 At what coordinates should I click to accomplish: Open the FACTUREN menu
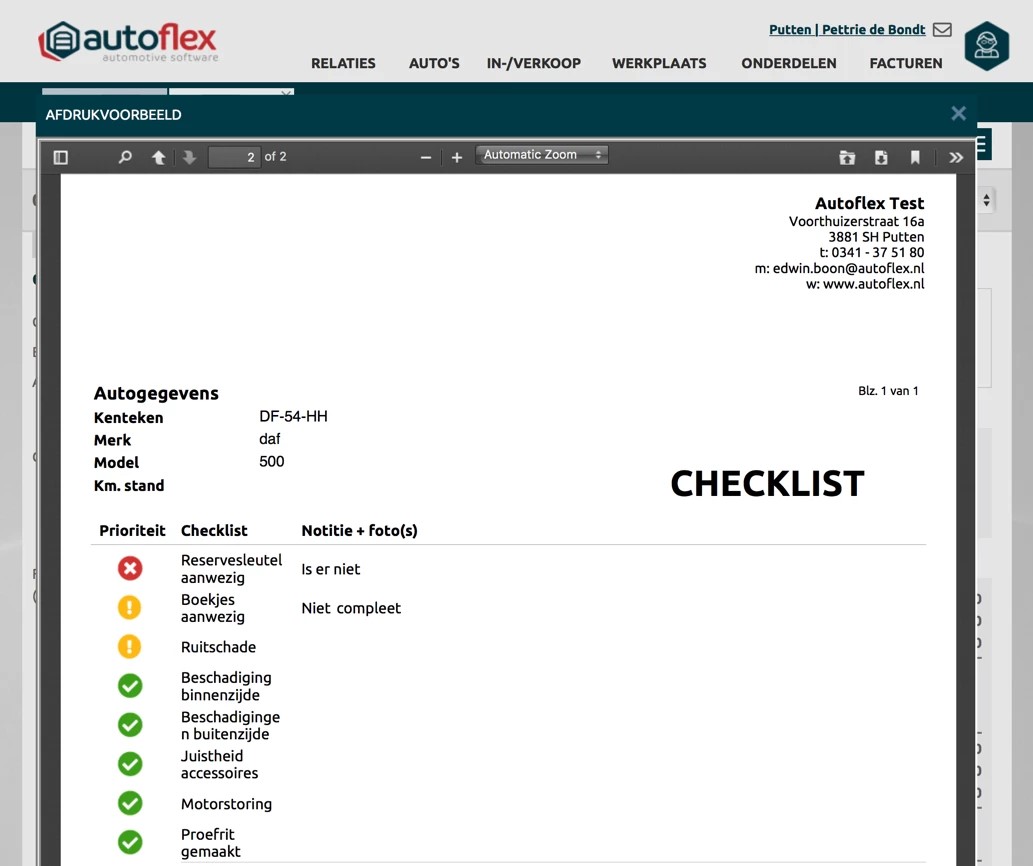coord(906,63)
